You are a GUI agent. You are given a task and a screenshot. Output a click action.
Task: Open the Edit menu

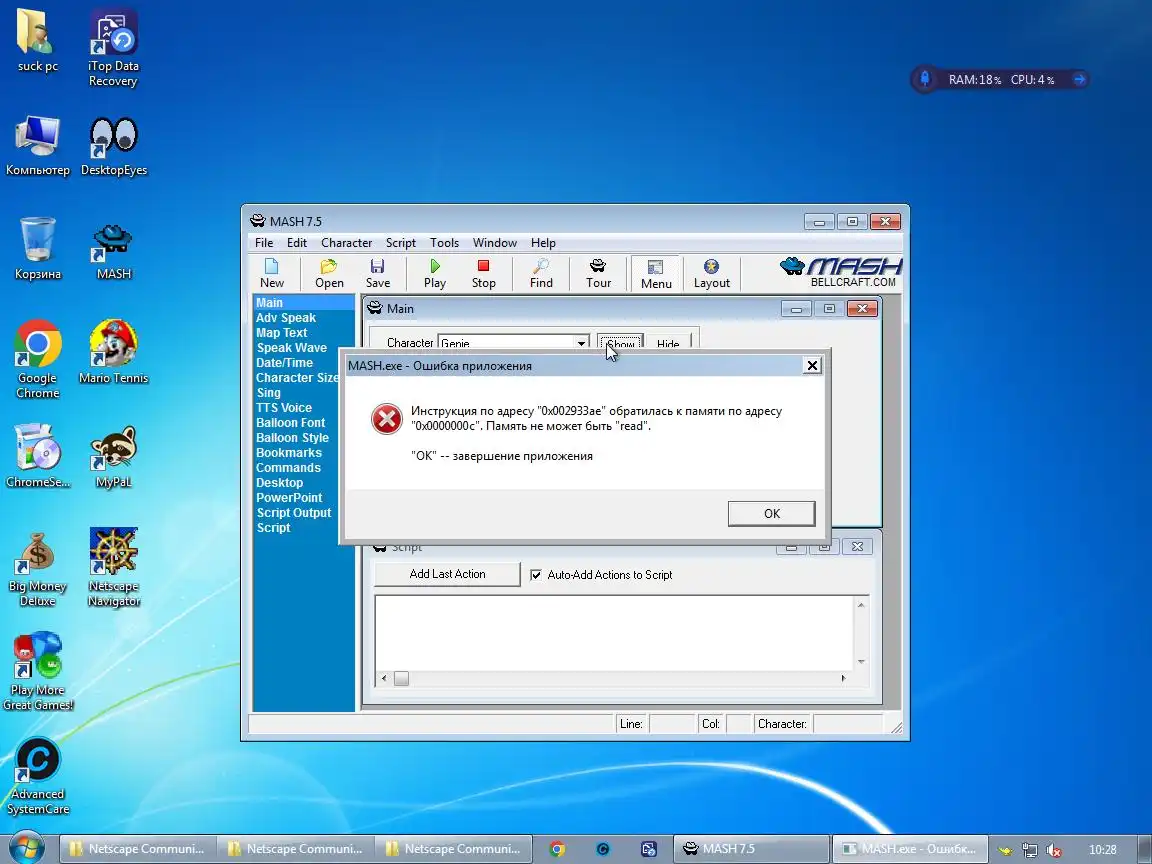(x=297, y=242)
